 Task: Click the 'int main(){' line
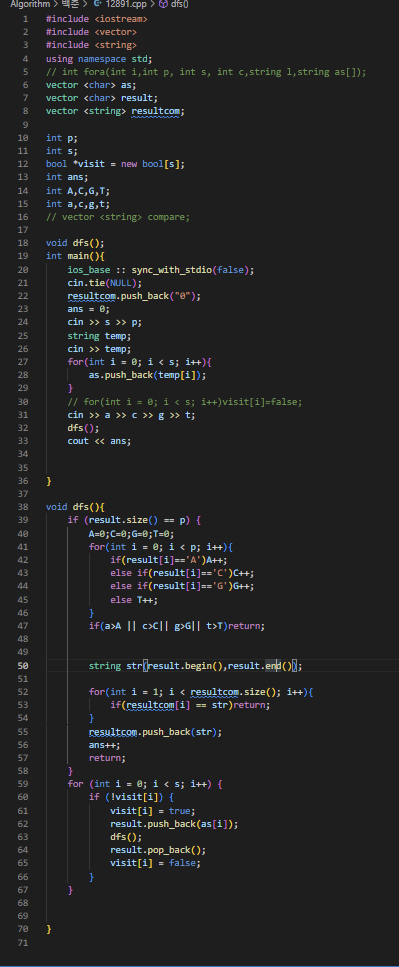pyautogui.click(x=75, y=256)
